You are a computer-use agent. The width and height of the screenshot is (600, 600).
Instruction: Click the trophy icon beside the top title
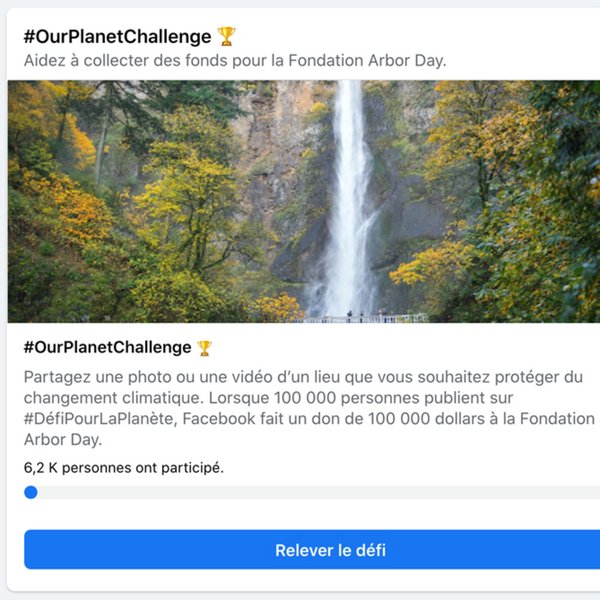(227, 37)
